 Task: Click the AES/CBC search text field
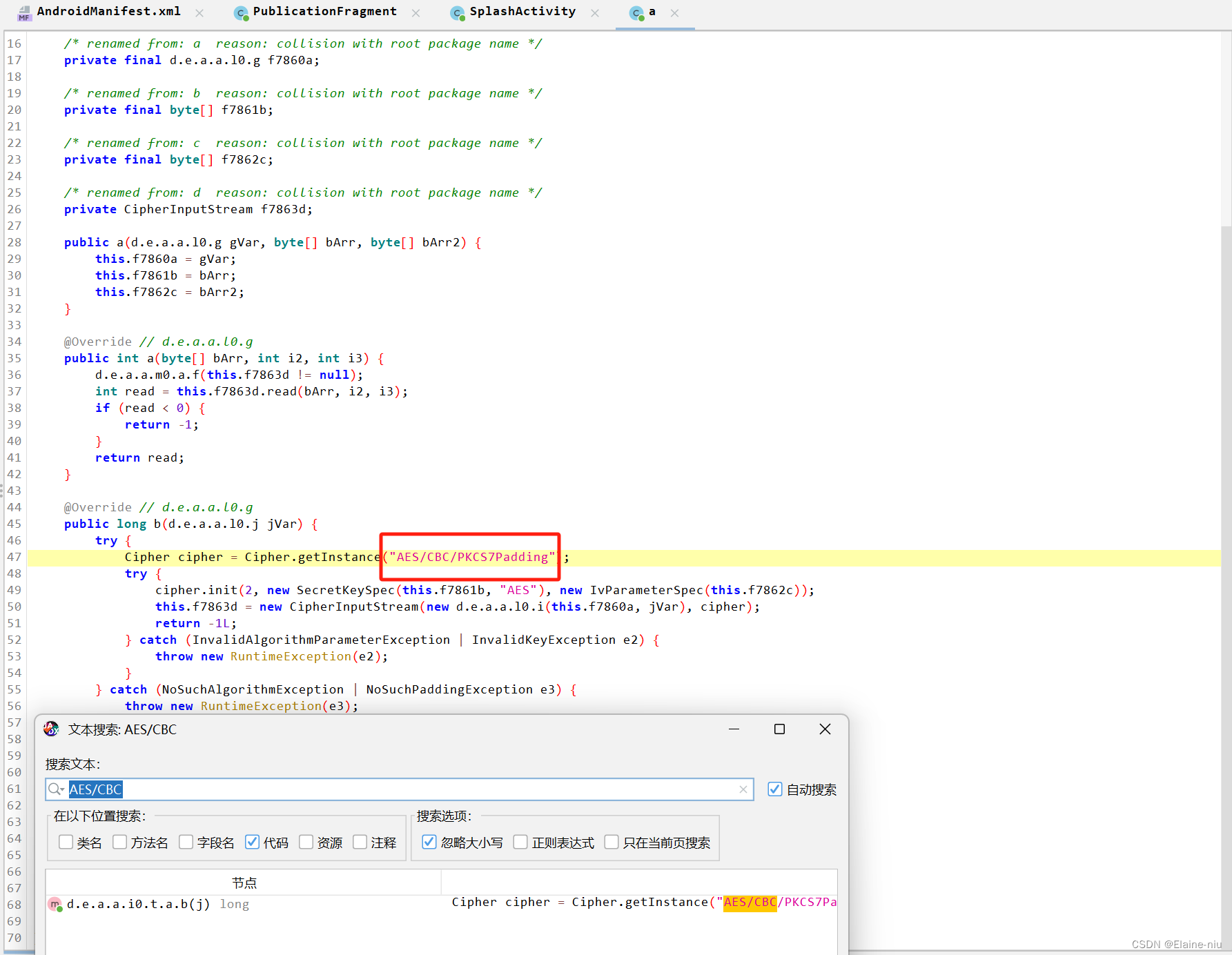[400, 789]
